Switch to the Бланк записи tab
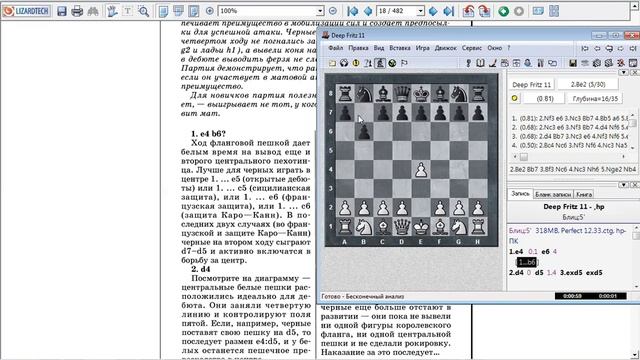 click(553, 194)
